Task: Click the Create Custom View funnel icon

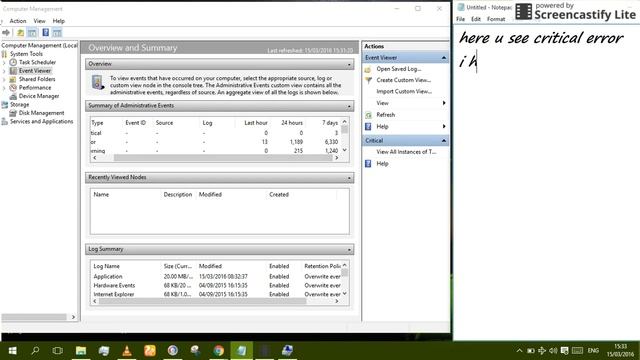Action: click(368, 80)
